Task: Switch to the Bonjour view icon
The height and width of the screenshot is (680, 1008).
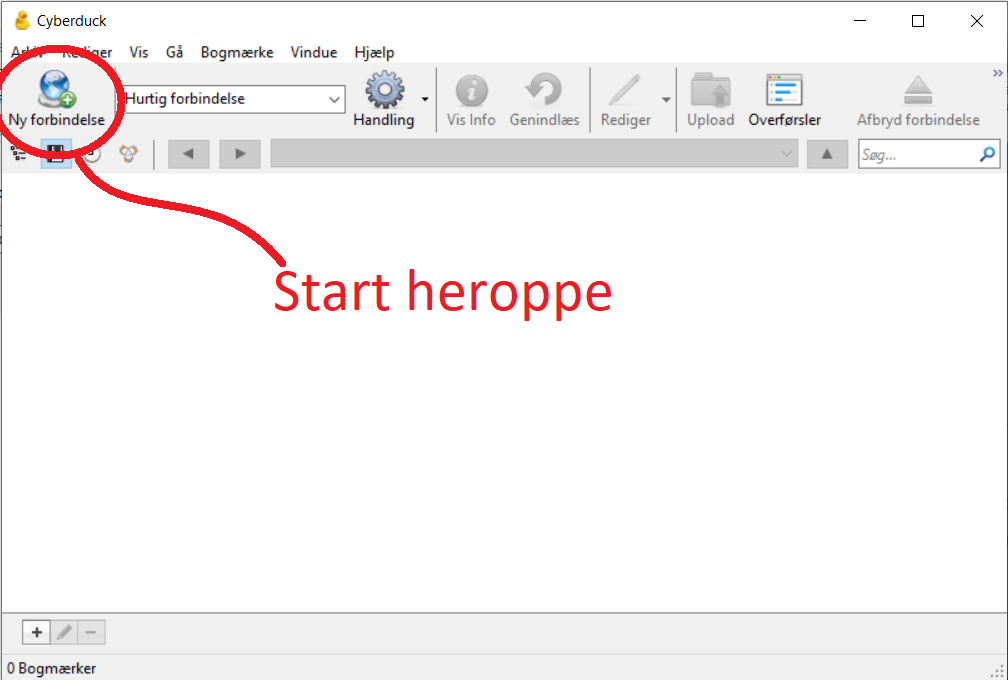Action: click(x=129, y=154)
